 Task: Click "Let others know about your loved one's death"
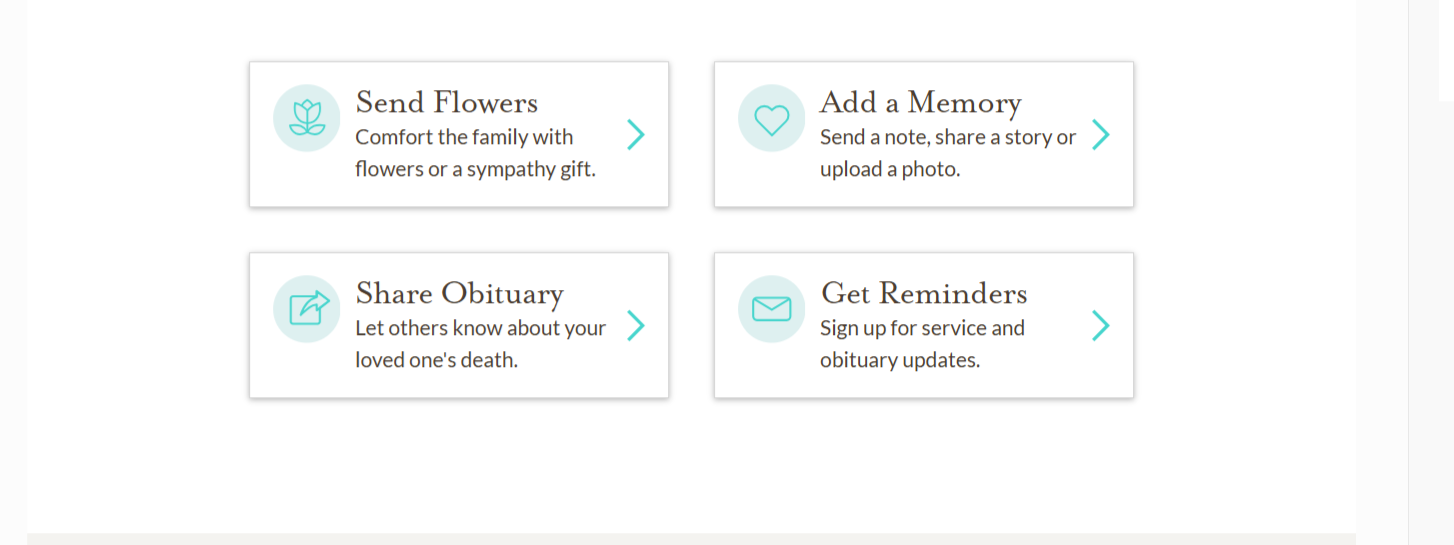point(480,344)
